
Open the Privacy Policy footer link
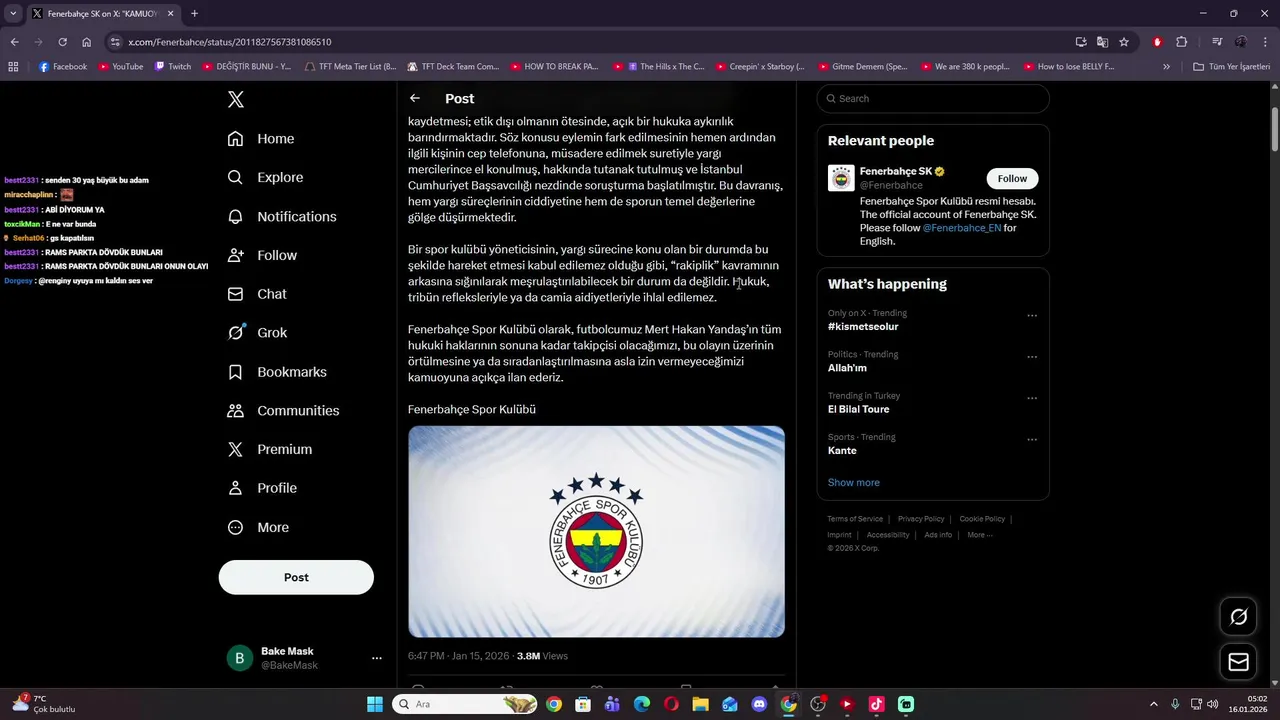point(921,519)
